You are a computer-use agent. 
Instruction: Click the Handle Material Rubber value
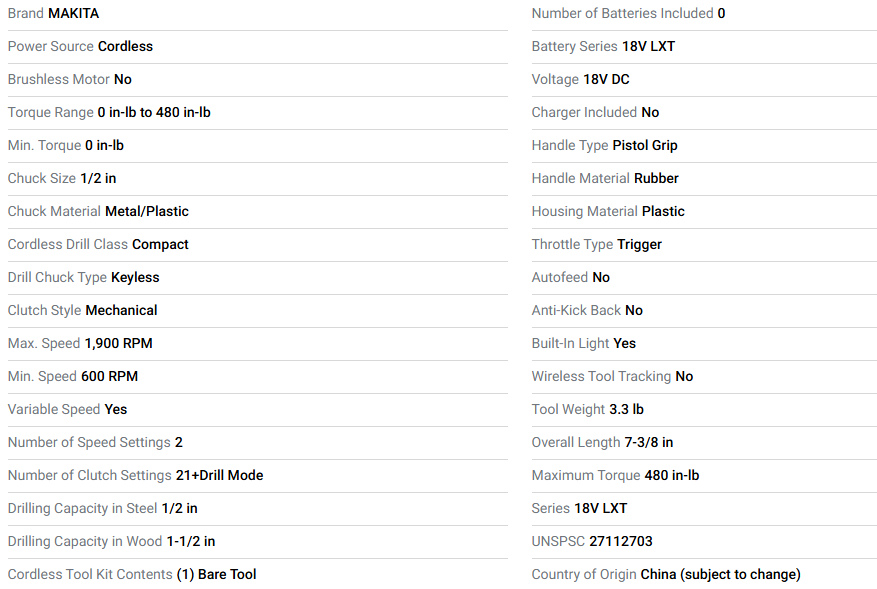(x=656, y=178)
